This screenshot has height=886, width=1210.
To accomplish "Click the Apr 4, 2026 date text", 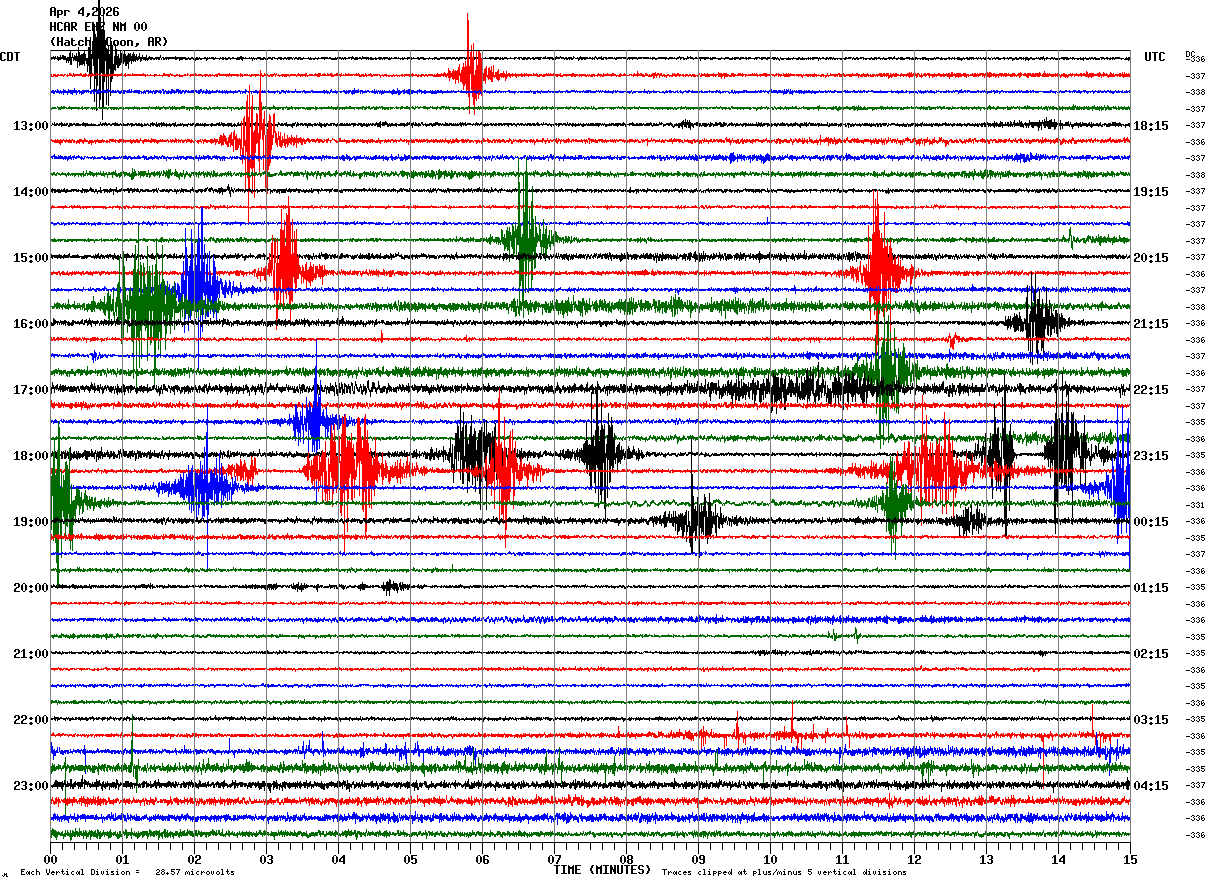I will click(x=84, y=12).
